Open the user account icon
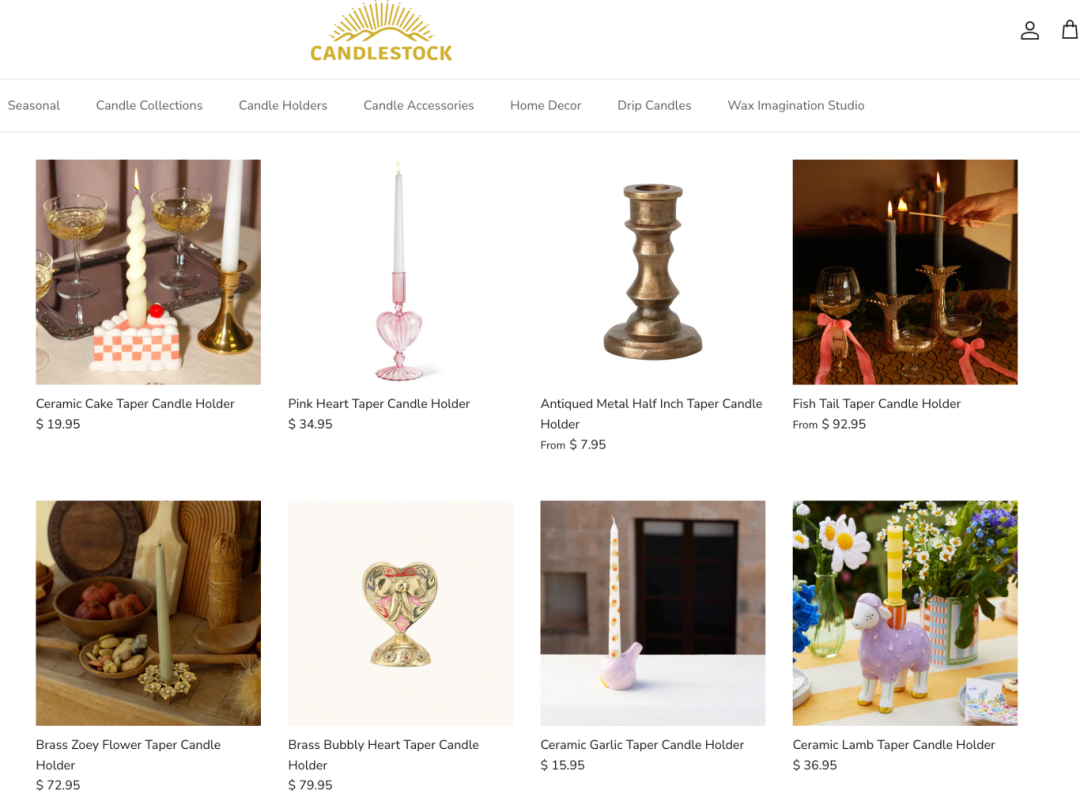Screen dimensions: 1080x794 pos(1030,30)
